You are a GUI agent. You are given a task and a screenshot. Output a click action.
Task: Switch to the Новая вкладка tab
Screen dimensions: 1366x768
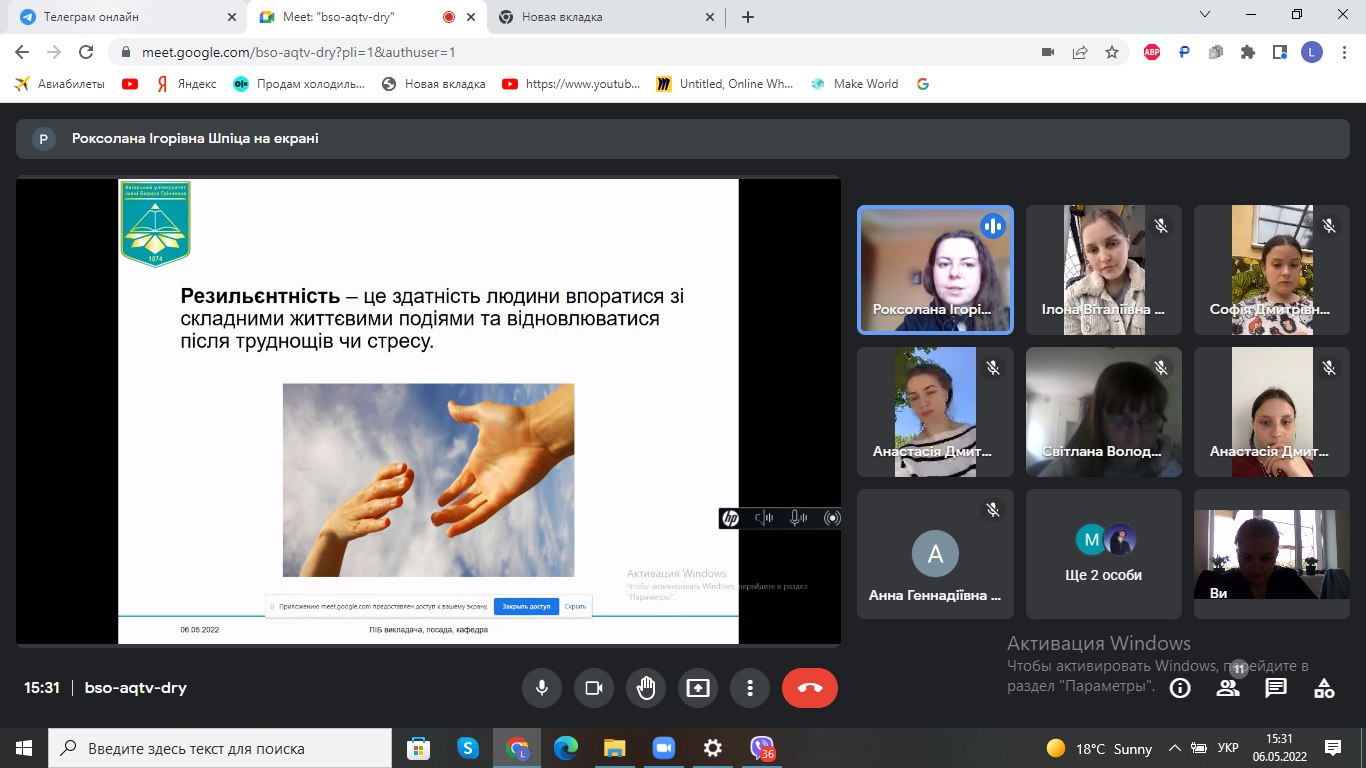click(604, 17)
